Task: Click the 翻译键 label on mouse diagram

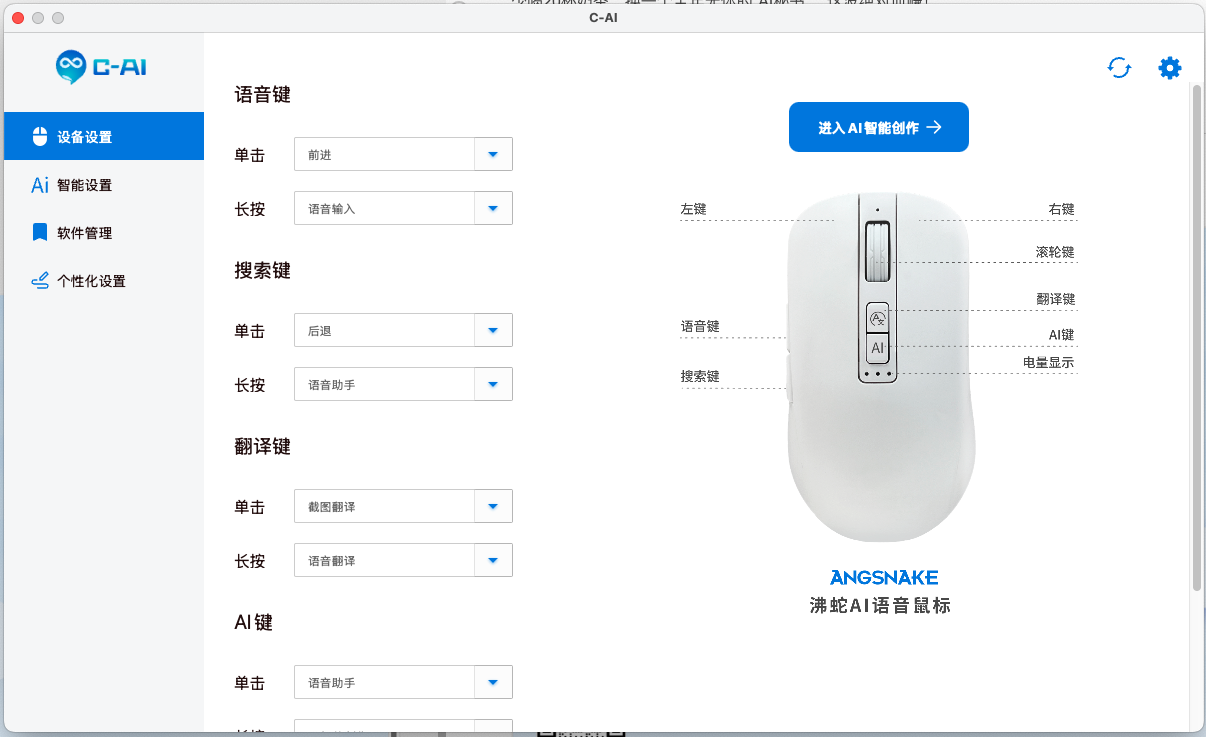Action: tap(1055, 299)
